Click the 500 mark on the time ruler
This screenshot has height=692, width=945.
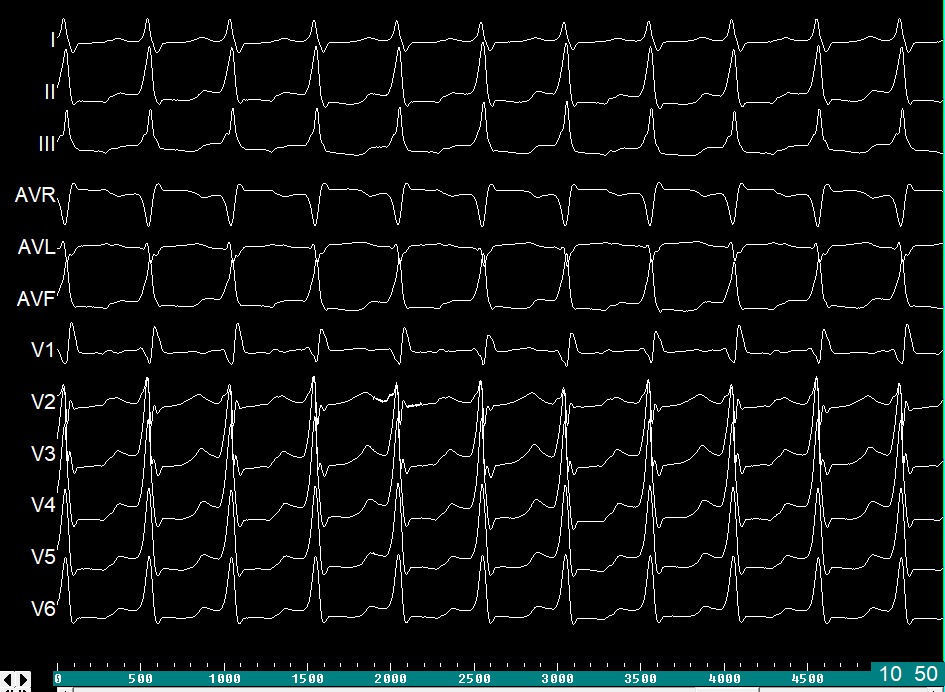point(141,679)
